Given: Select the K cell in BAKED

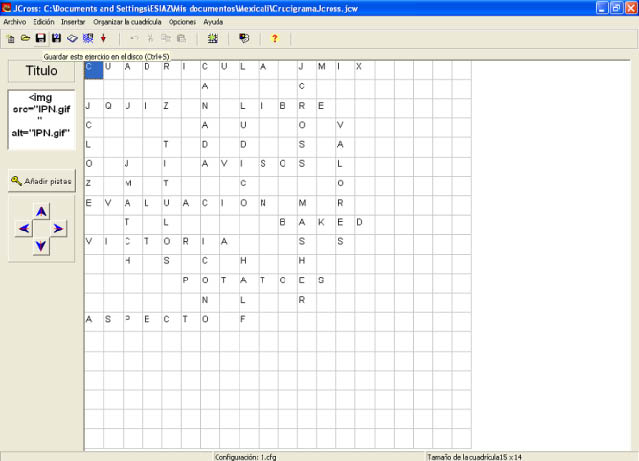Looking at the screenshot, I should pos(326,225).
